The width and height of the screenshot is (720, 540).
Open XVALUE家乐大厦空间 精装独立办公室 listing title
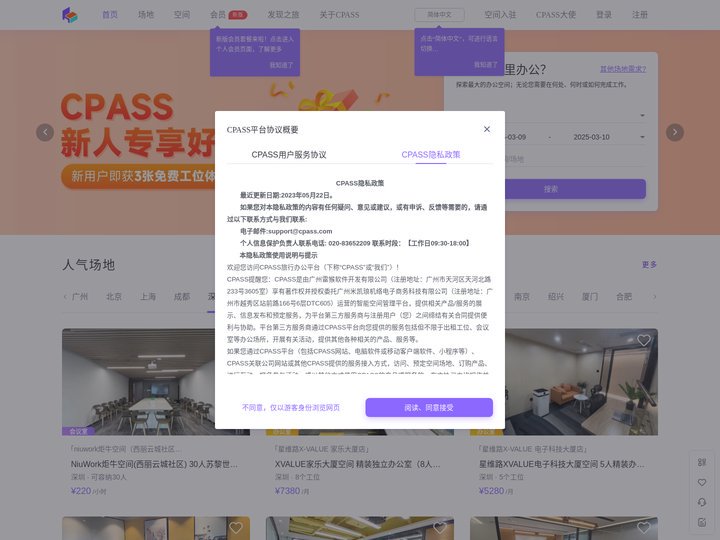[358, 464]
